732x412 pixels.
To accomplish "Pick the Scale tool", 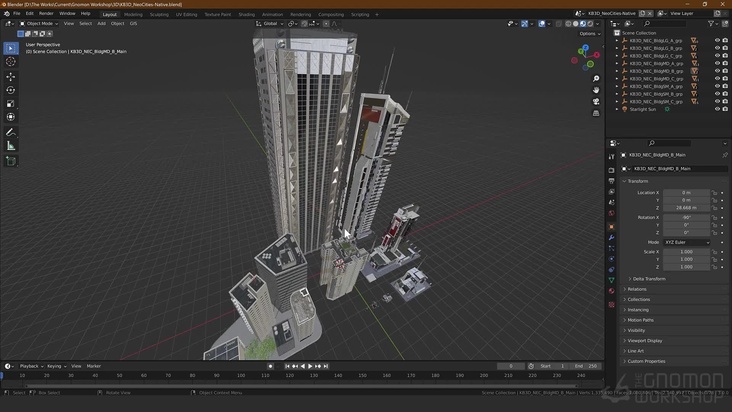I will point(11,103).
